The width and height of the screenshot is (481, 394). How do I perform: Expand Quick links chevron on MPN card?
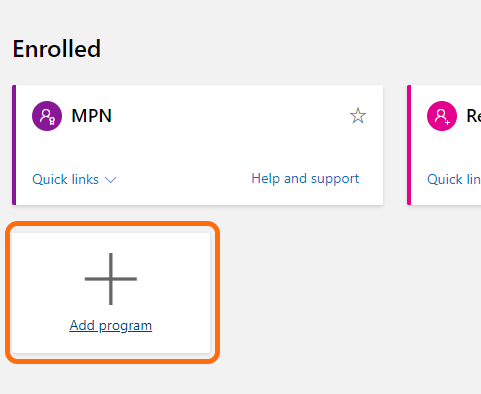click(x=110, y=180)
